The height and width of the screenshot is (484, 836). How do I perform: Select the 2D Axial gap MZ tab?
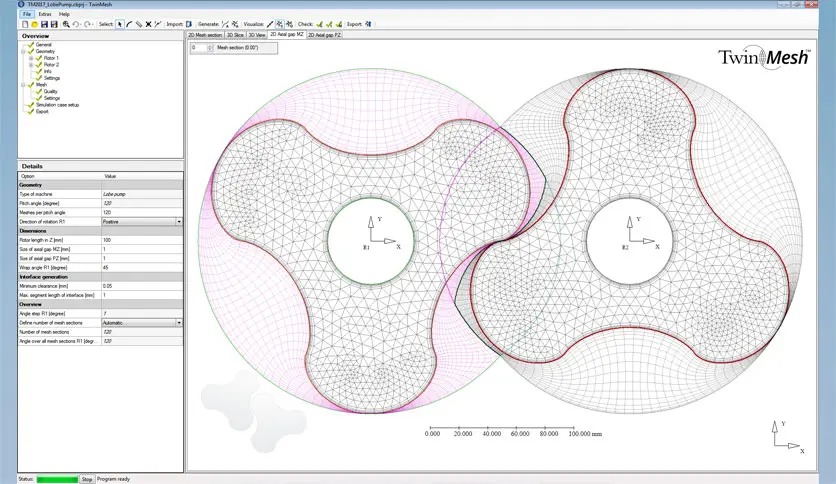coord(286,35)
